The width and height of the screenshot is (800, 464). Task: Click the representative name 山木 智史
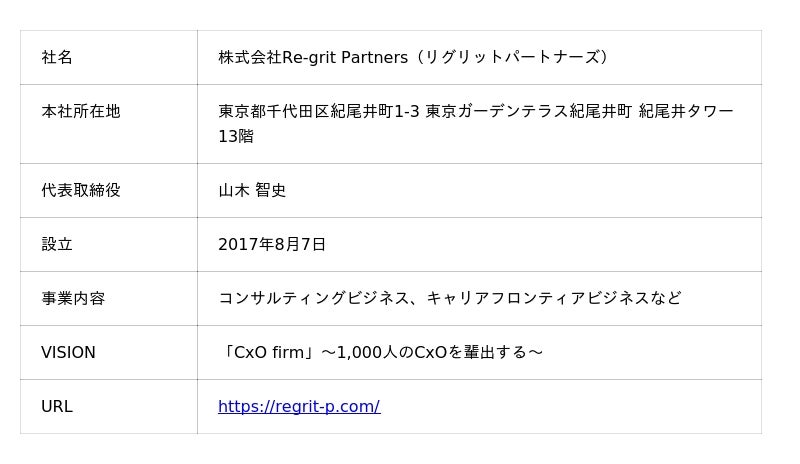(252, 190)
